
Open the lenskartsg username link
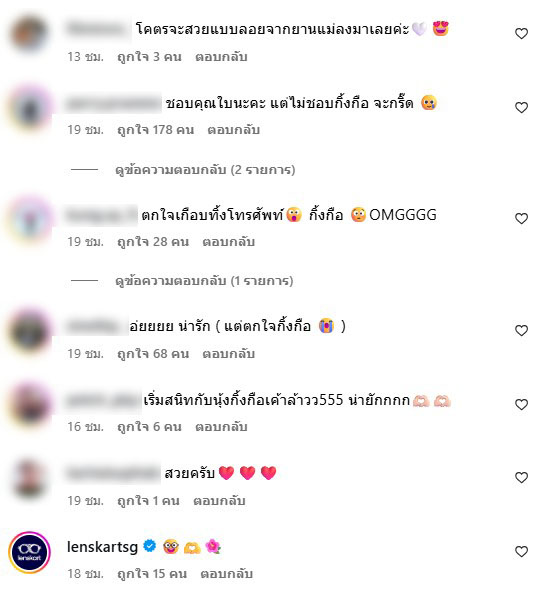102,547
